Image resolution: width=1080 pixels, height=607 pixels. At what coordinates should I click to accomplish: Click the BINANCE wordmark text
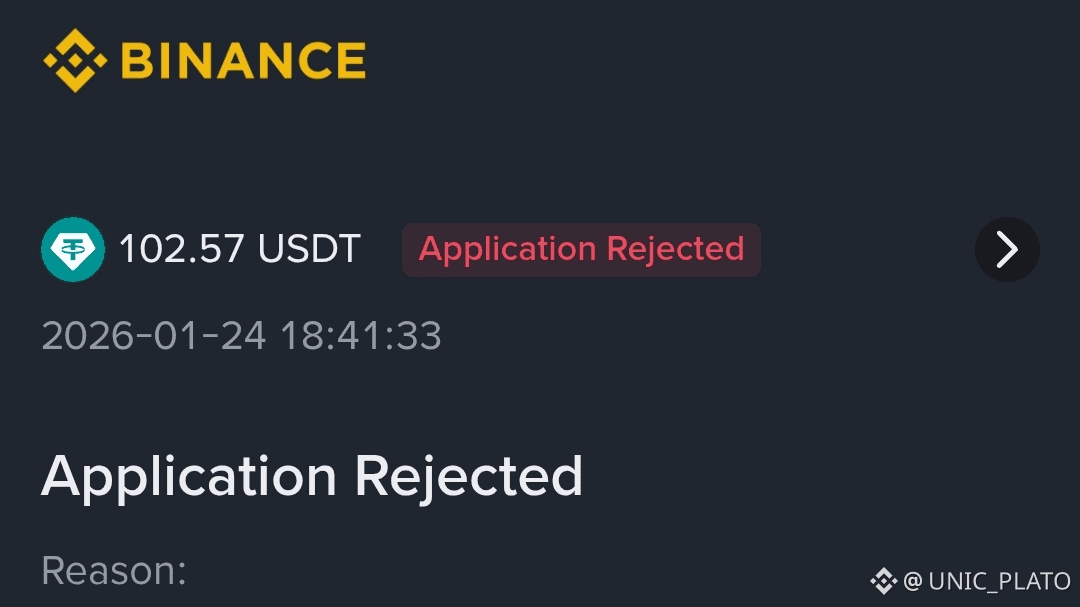pyautogui.click(x=242, y=59)
